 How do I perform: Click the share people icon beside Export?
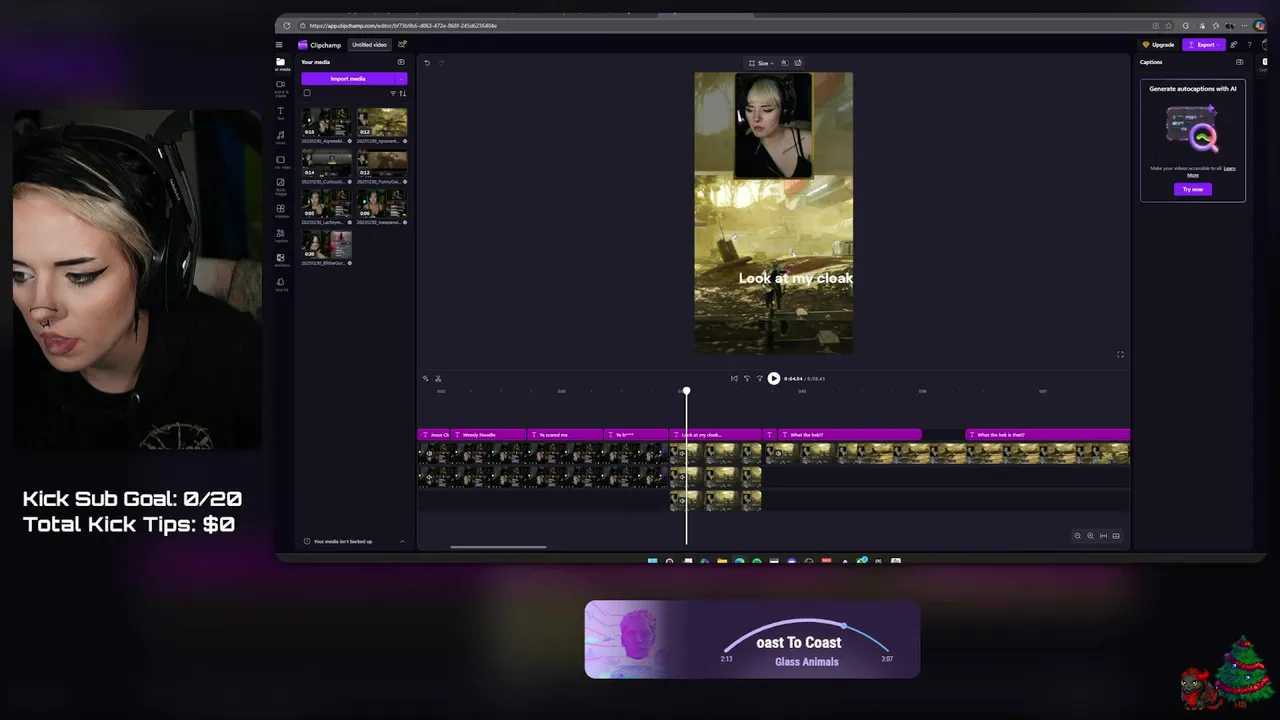point(1234,45)
